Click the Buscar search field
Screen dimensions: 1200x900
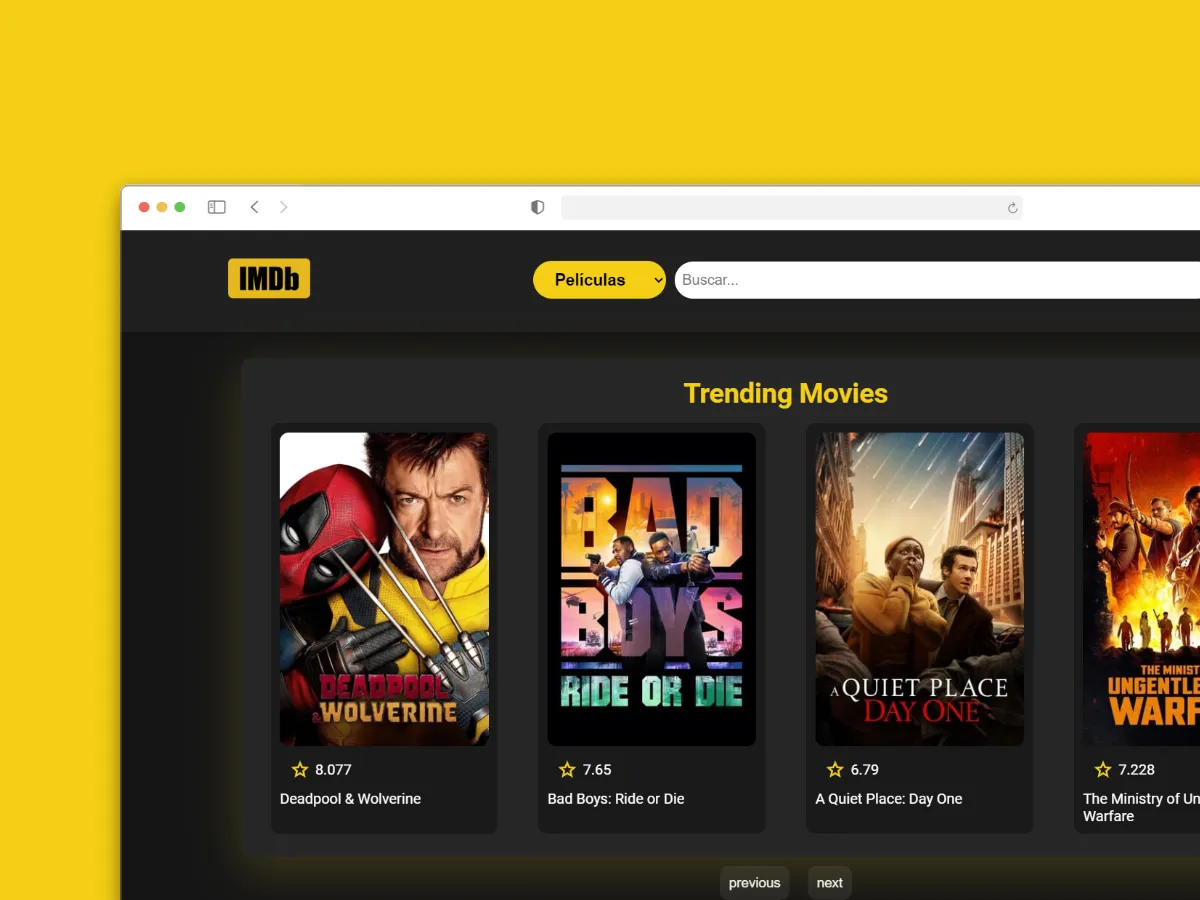[x=935, y=280]
